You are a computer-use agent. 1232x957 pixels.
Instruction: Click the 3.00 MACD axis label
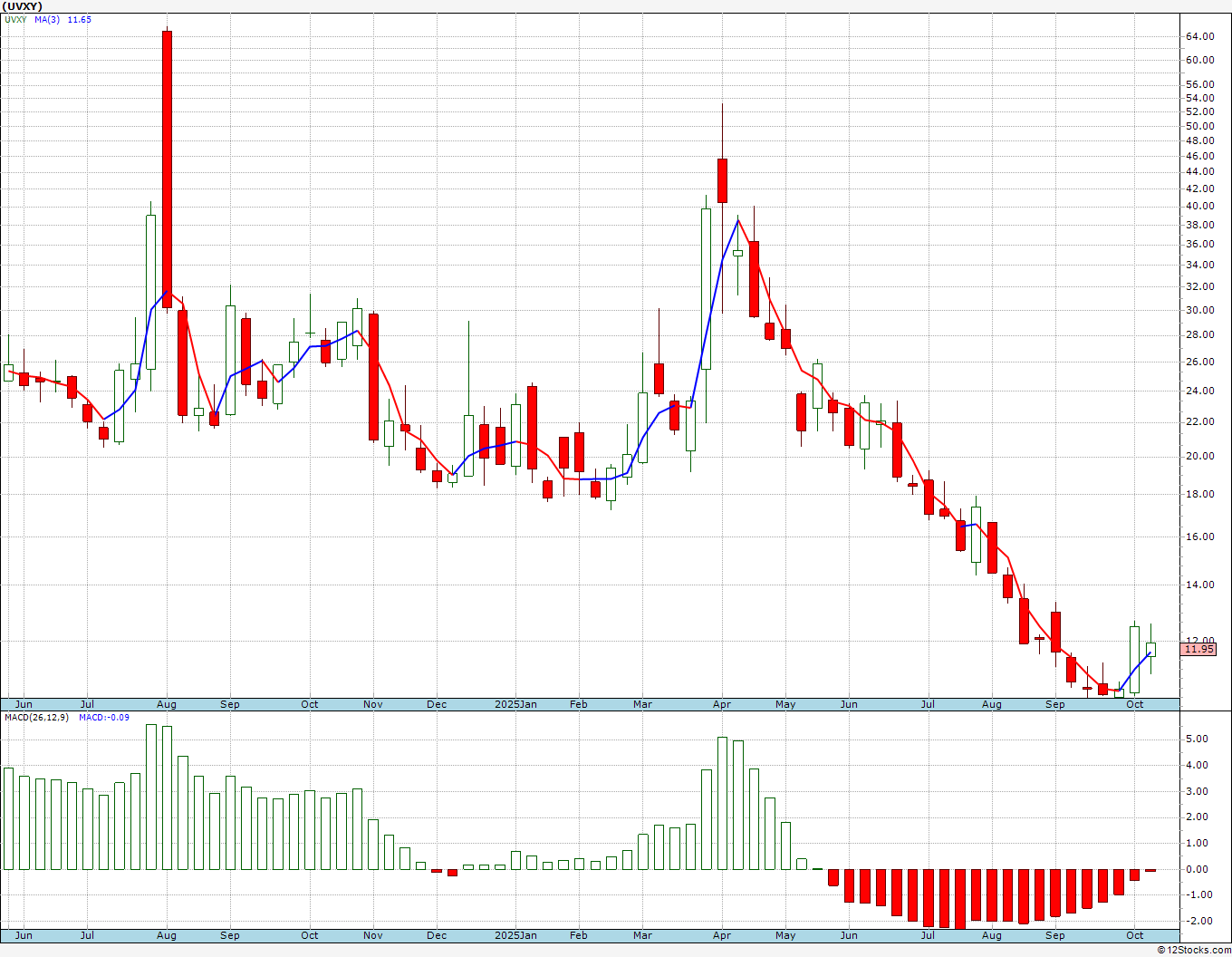[x=1198, y=791]
